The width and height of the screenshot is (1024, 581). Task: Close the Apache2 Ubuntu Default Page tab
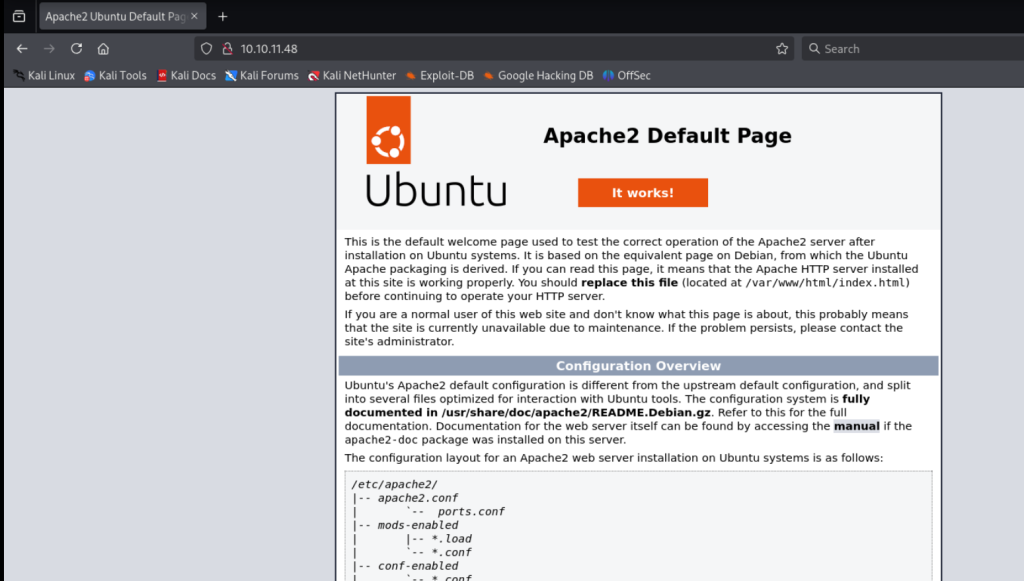click(194, 16)
